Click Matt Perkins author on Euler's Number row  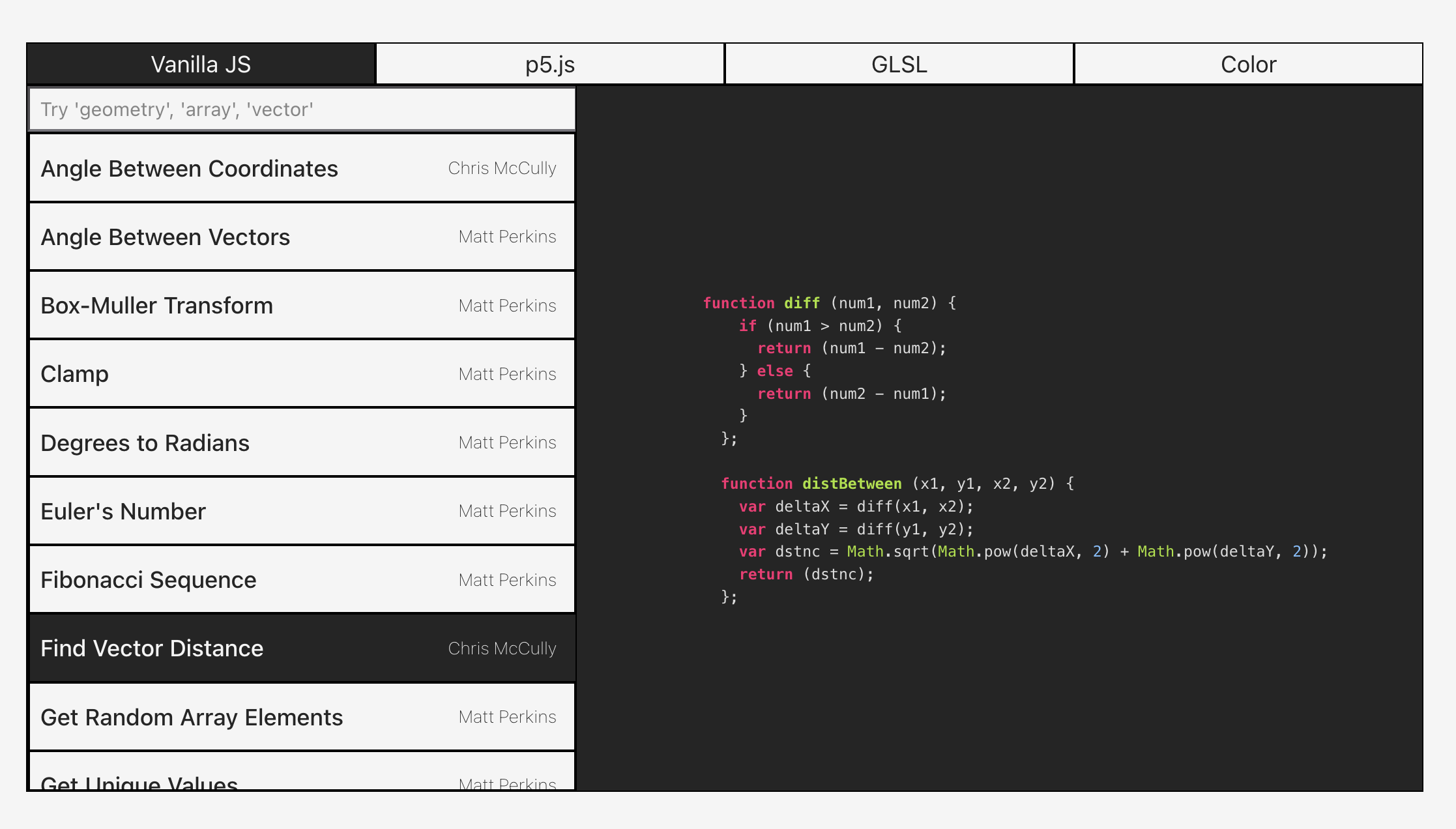[507, 511]
